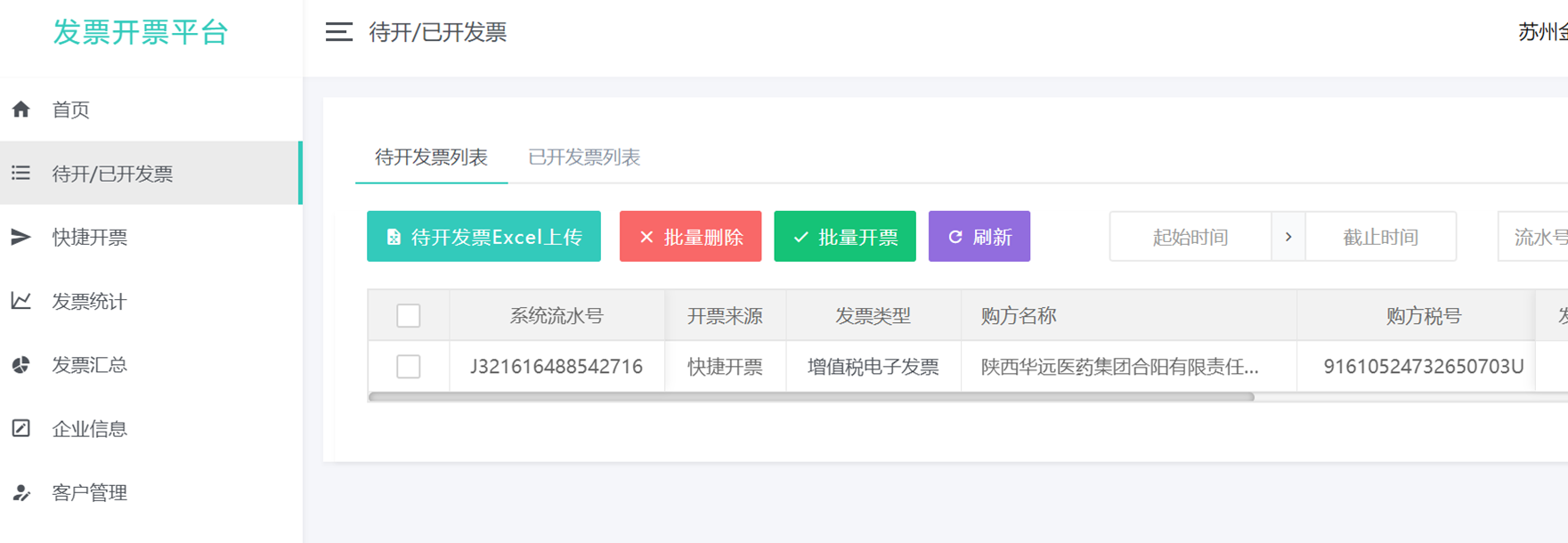The image size is (1568, 543).
Task: Check the row J321616488542716 checkbox
Action: point(409,367)
